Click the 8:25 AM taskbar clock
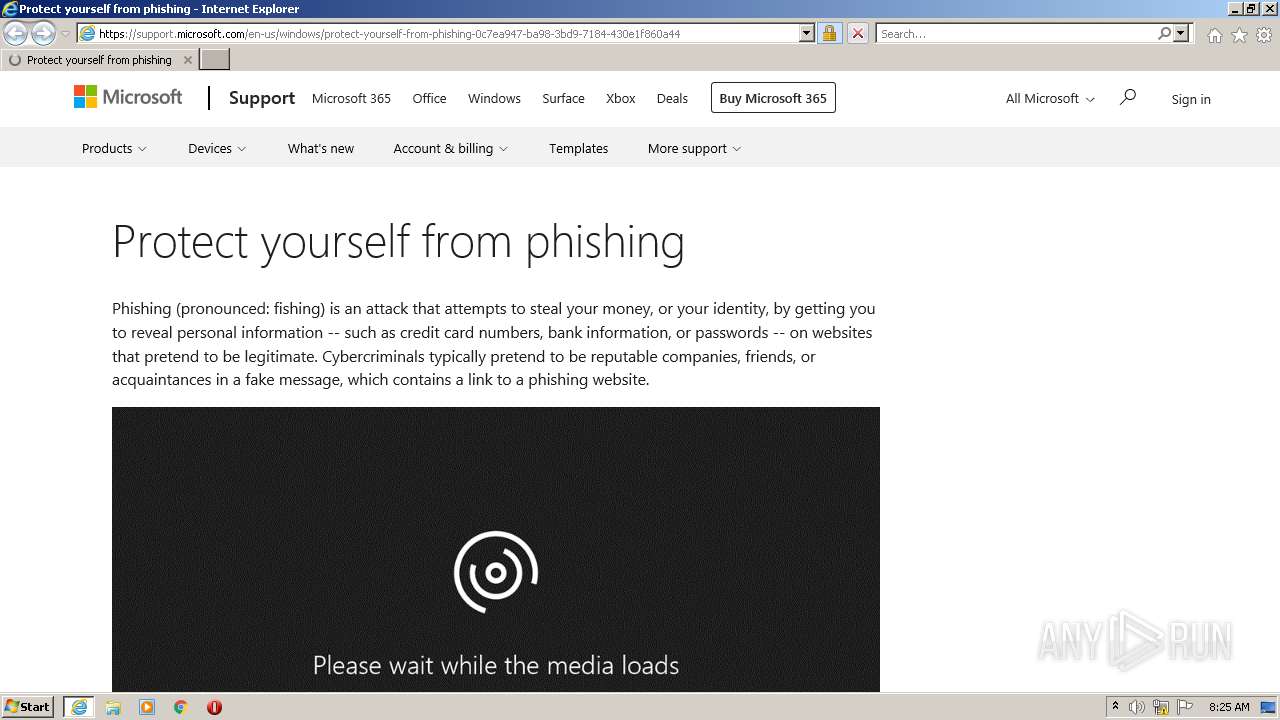Viewport: 1280px width, 720px height. (1229, 707)
